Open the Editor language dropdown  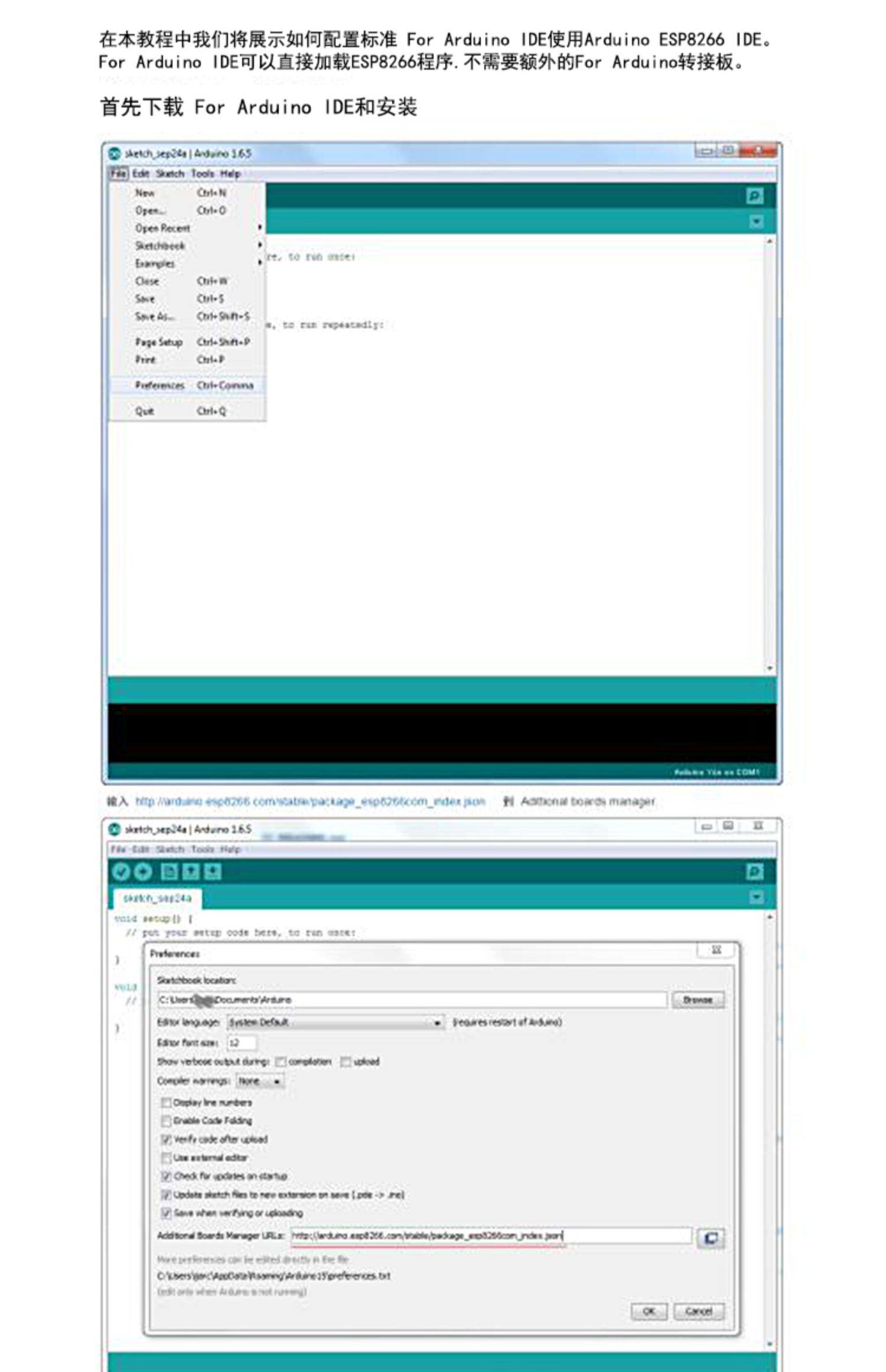click(335, 1022)
